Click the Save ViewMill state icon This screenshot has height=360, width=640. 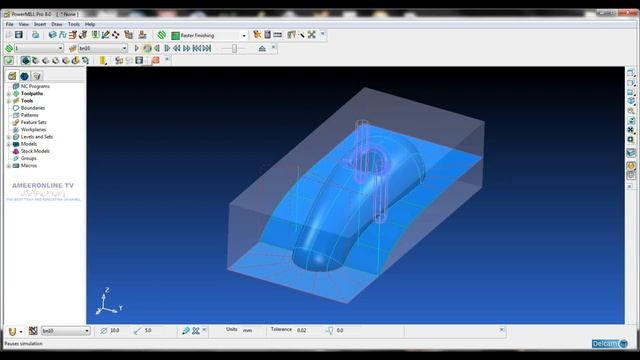click(139, 60)
